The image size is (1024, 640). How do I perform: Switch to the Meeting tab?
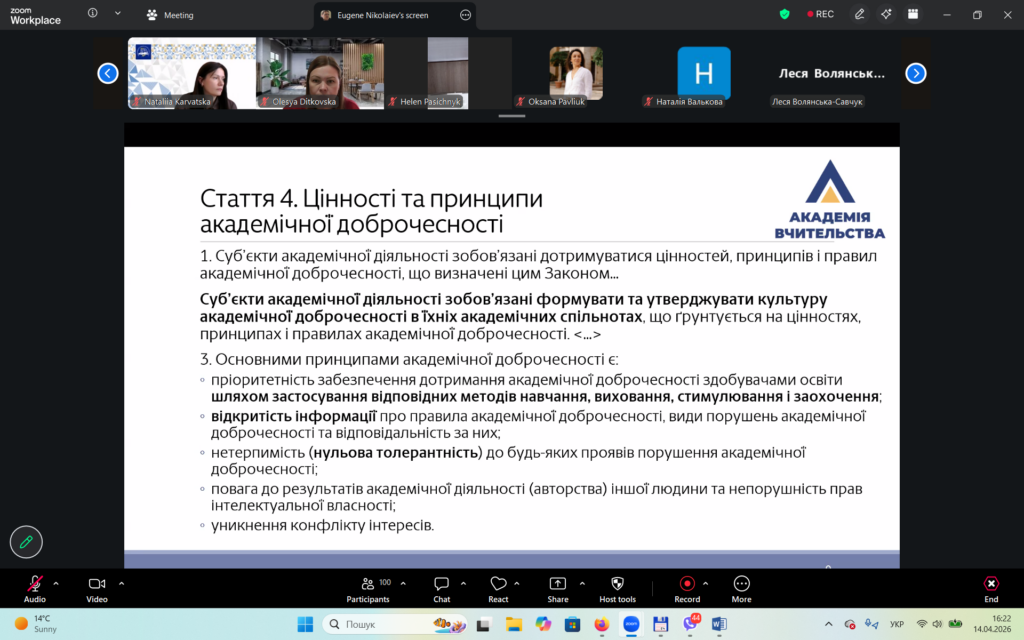pyautogui.click(x=170, y=15)
